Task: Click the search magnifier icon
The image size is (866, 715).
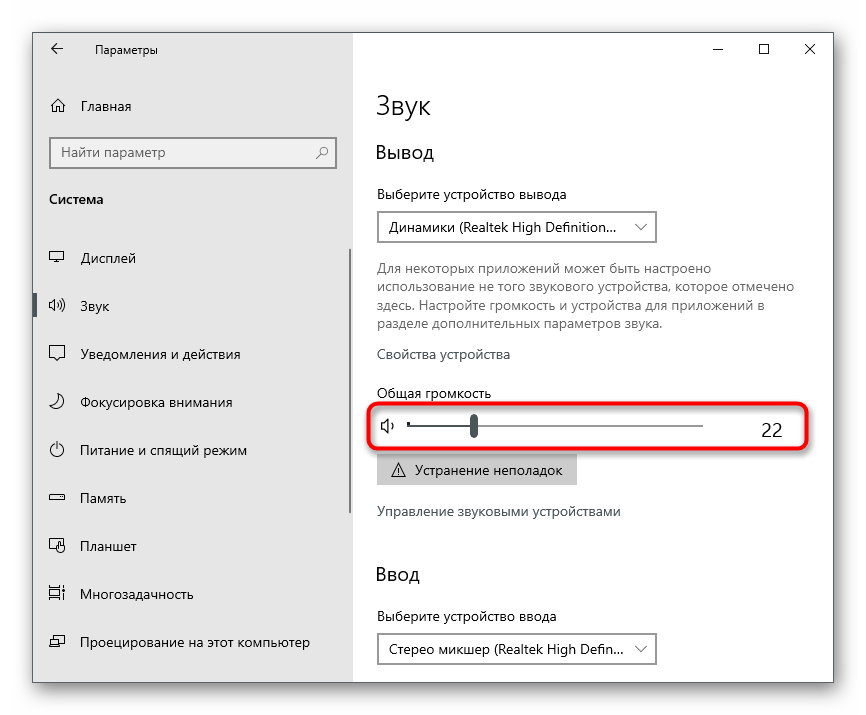Action: 322,153
